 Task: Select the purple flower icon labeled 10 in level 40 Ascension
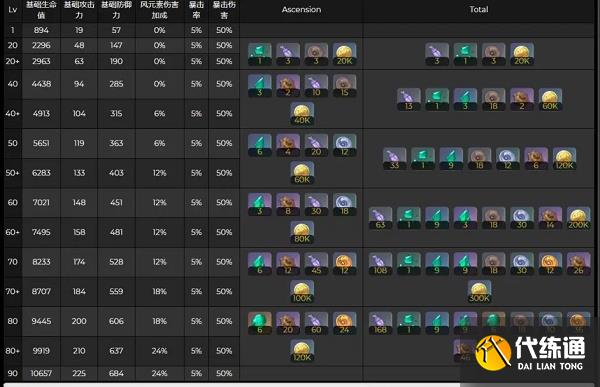tap(316, 85)
